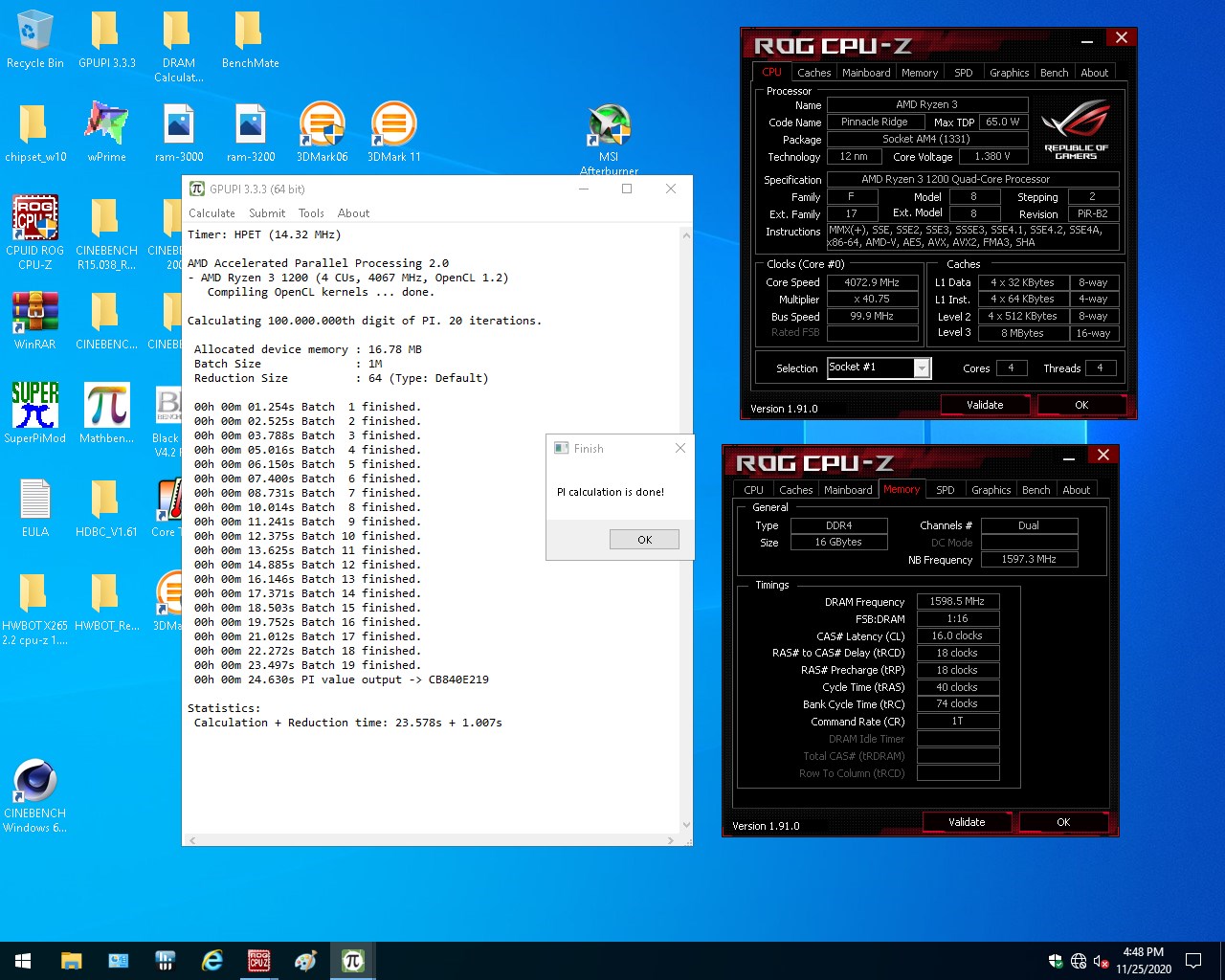
Task: Open the HDBC_V1.61 folder icon
Action: point(106,507)
